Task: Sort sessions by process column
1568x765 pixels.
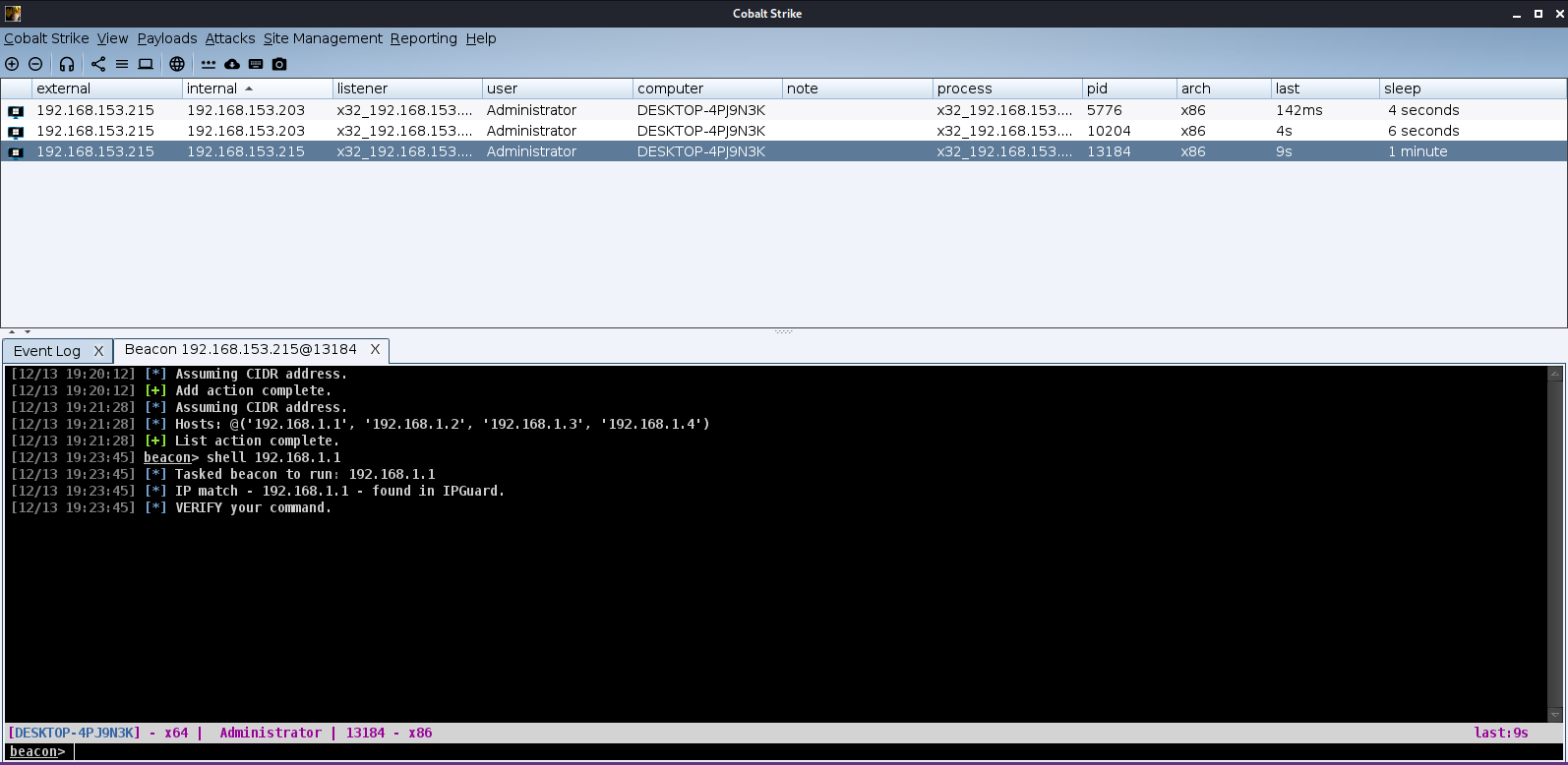Action: [1007, 88]
